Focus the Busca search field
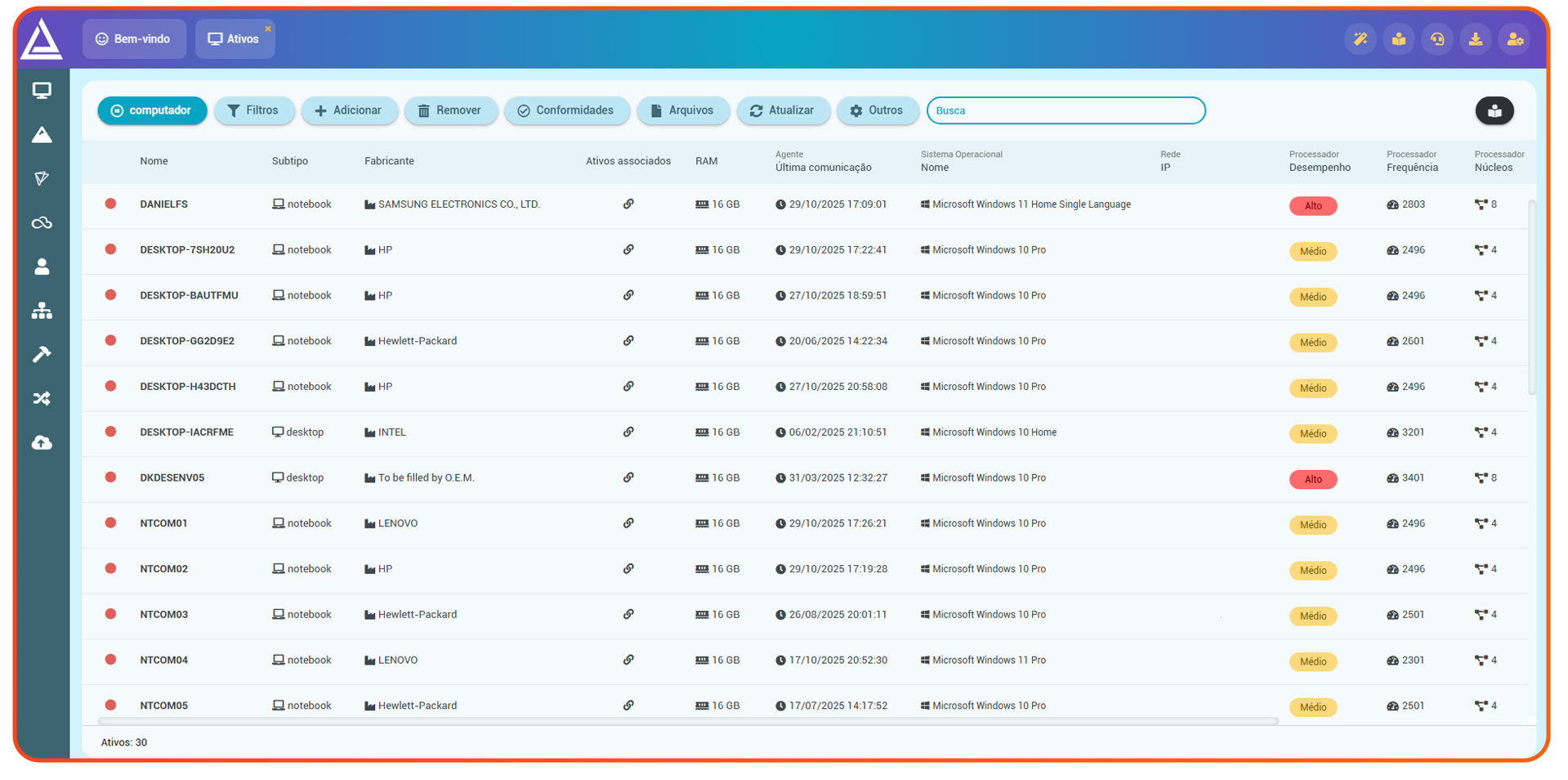The width and height of the screenshot is (1568, 780). click(1065, 110)
